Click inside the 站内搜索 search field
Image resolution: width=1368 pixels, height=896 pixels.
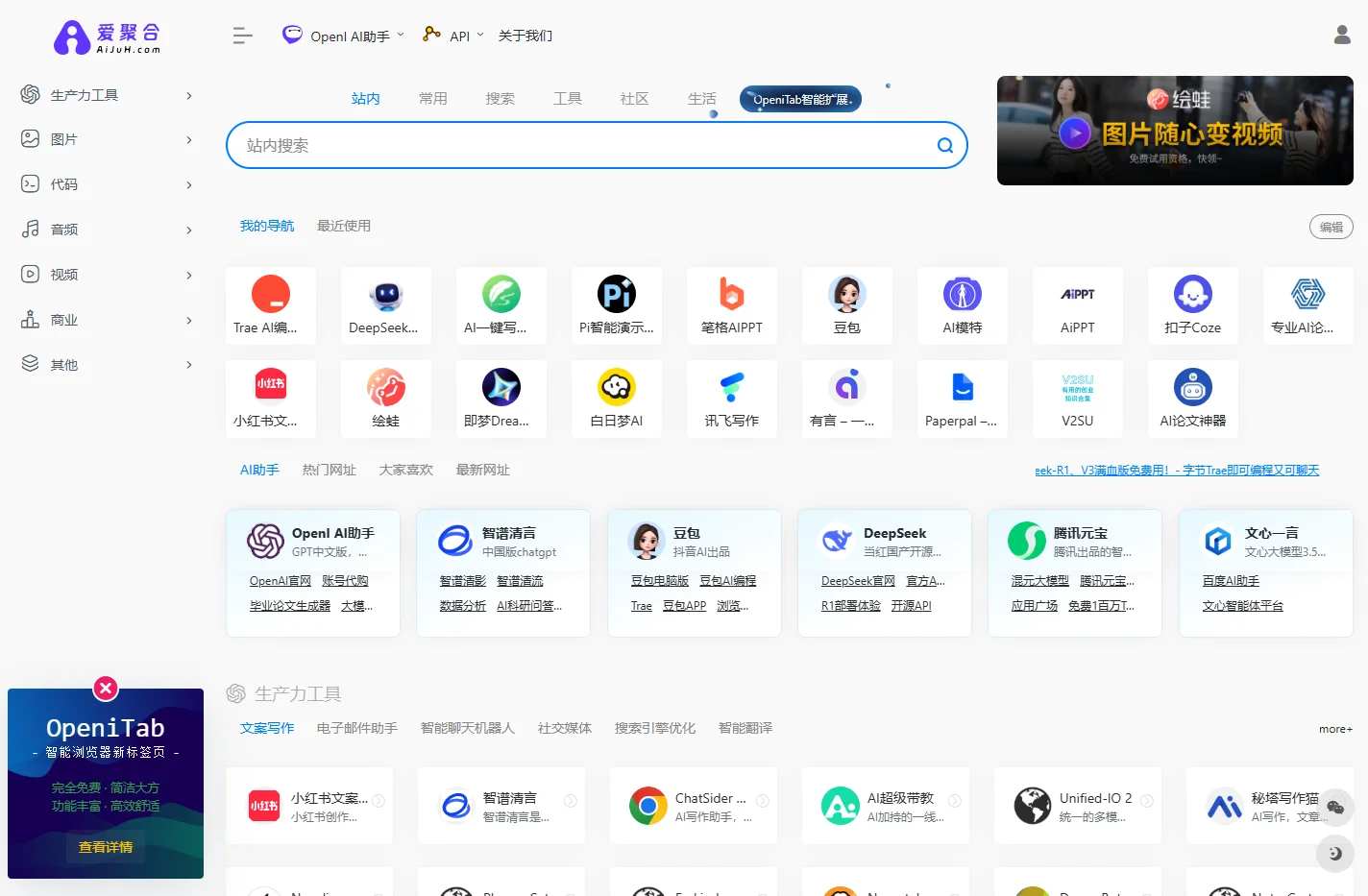click(x=597, y=145)
